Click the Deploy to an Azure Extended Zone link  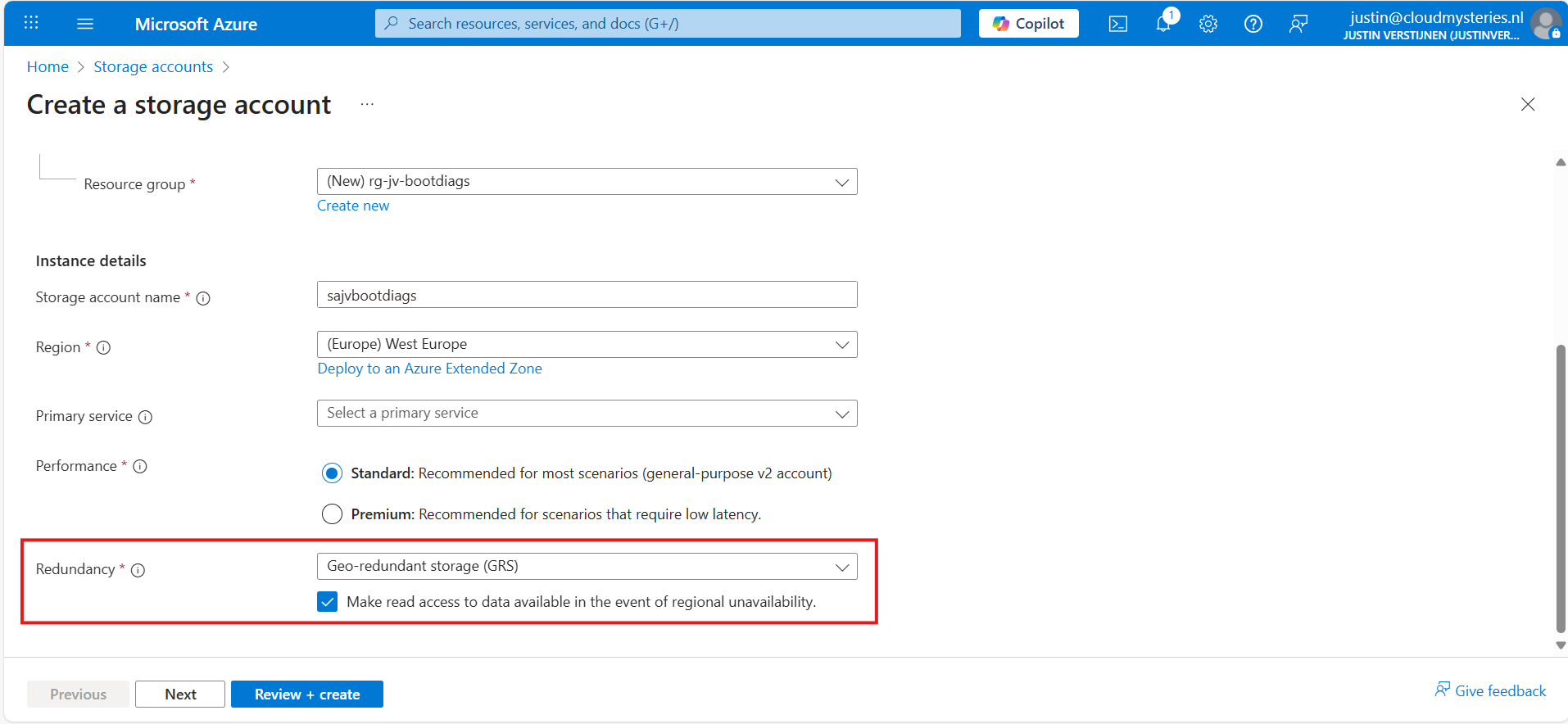(429, 369)
